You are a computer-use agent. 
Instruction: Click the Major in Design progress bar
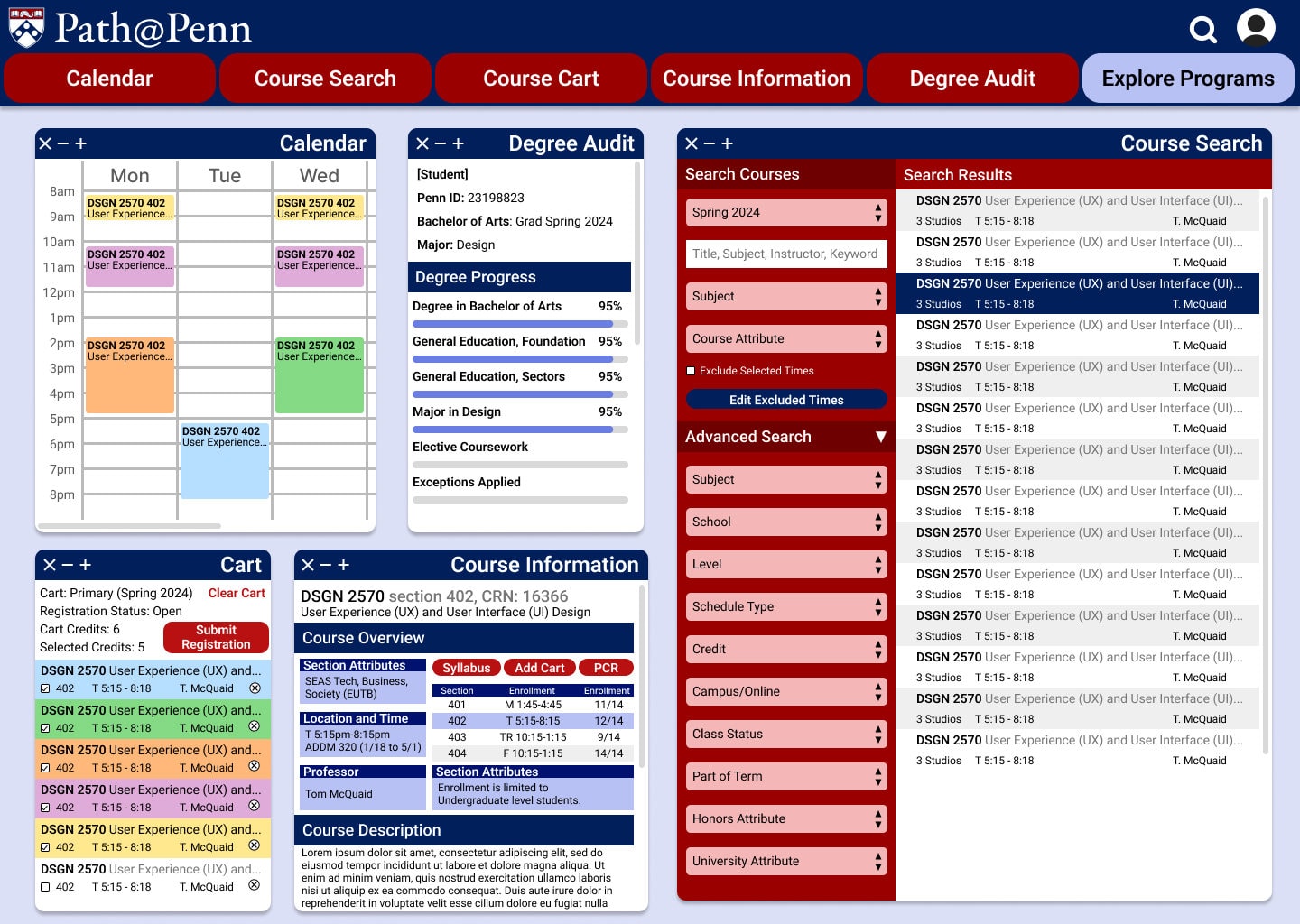click(x=520, y=430)
